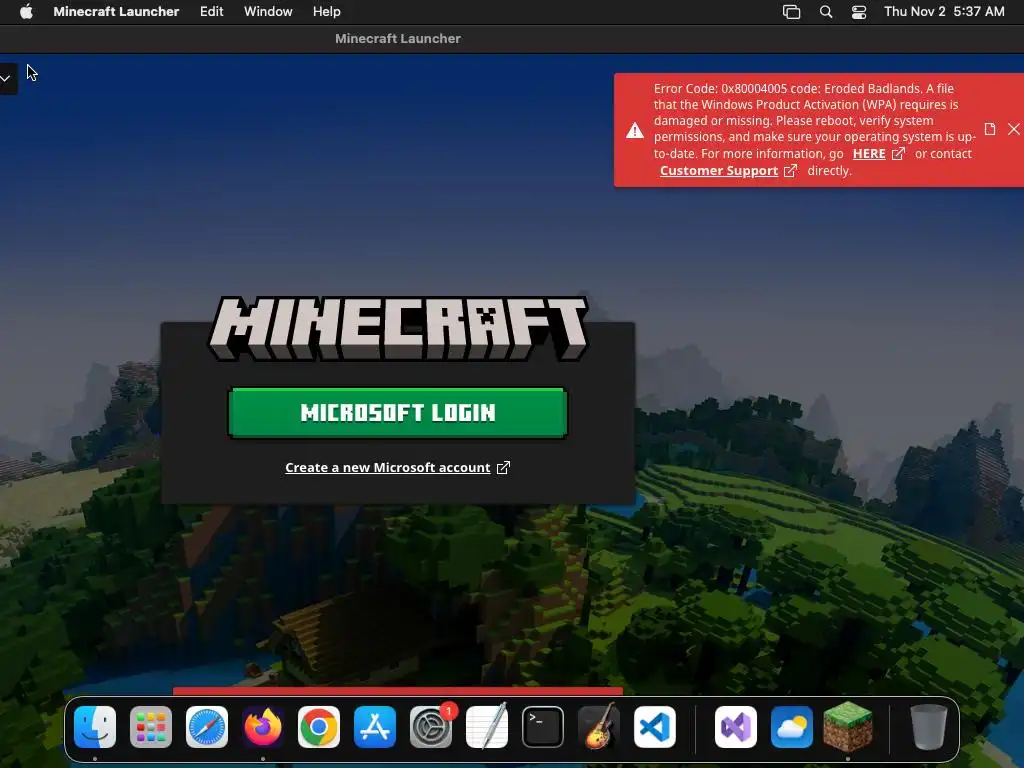
Task: Click external link icon after account link
Action: click(503, 468)
